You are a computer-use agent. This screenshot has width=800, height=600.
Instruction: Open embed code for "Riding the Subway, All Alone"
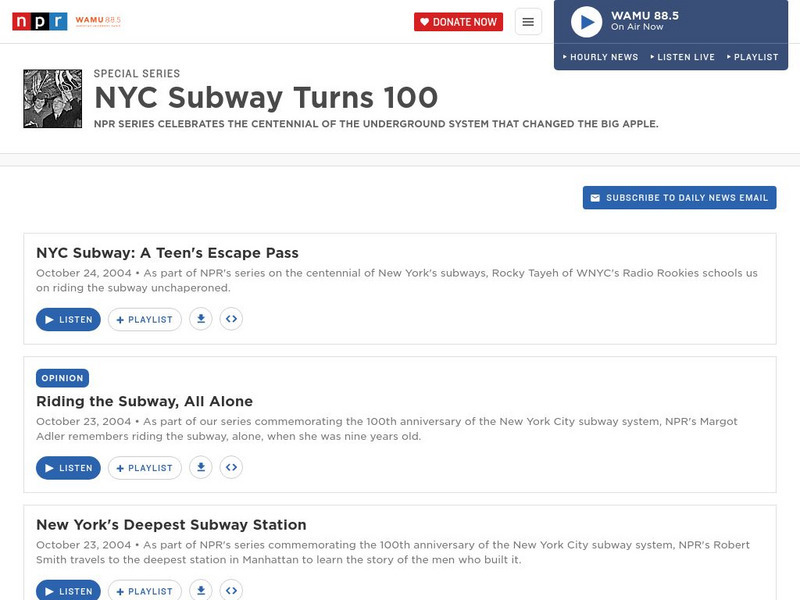click(x=231, y=467)
